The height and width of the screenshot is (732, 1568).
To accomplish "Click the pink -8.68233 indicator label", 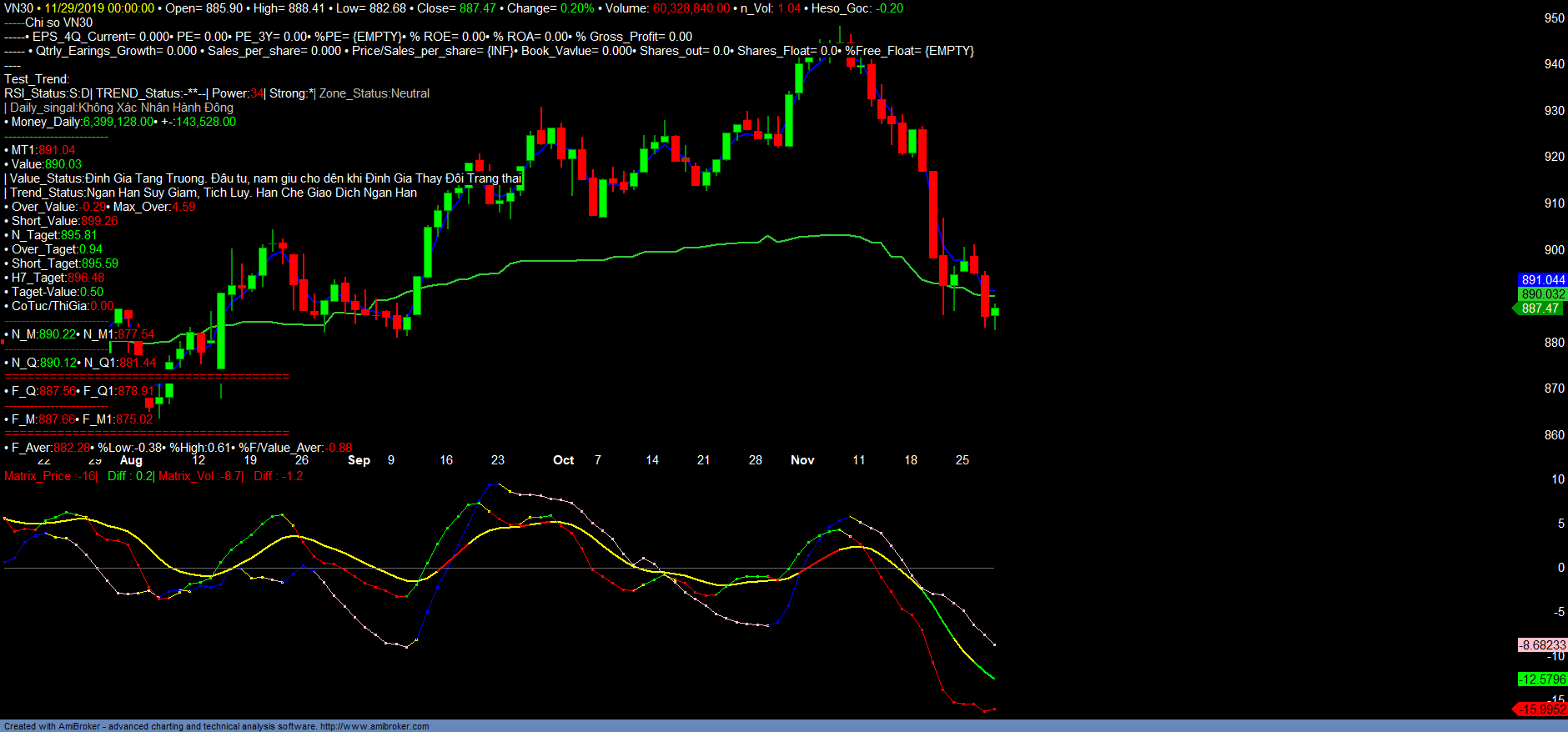I will [1542, 645].
